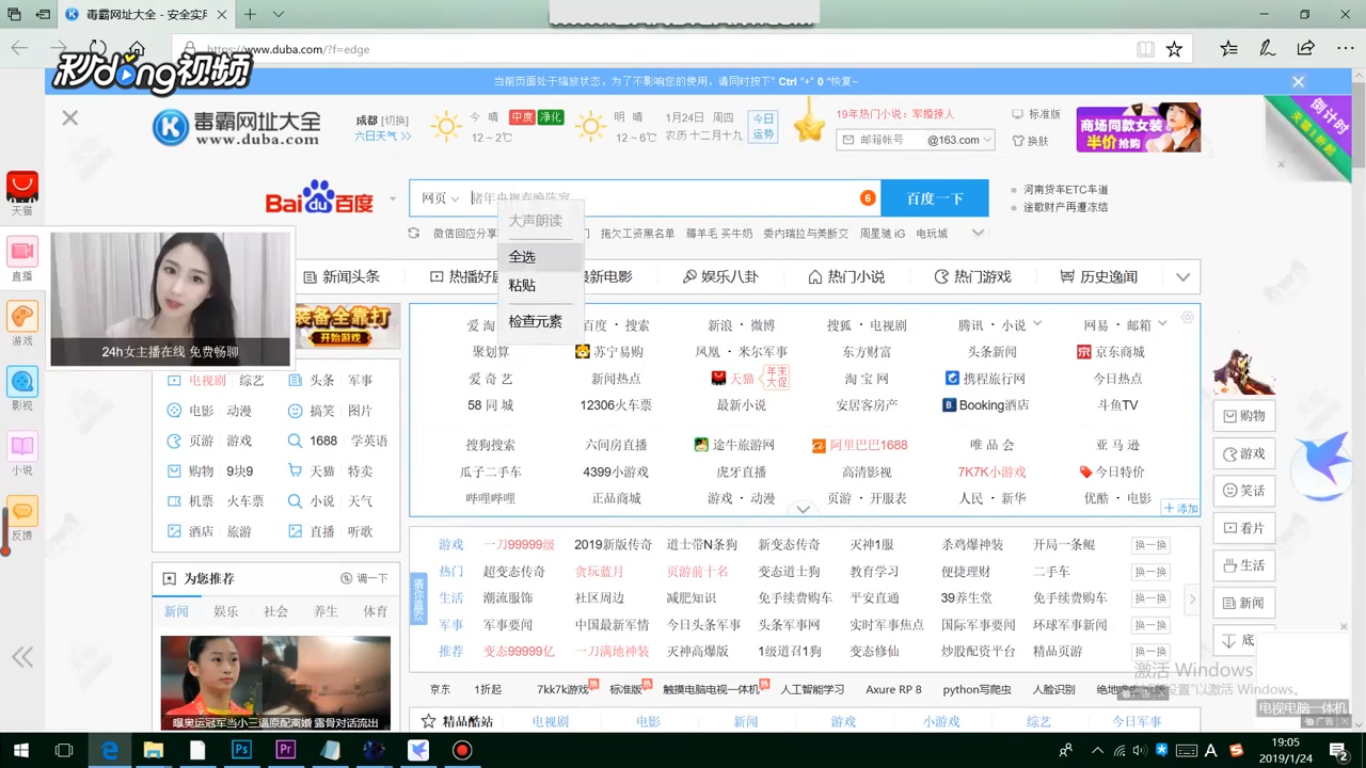This screenshot has height=768, width=1366.
Task: Click the 六日天气 forecast link
Action: (x=382, y=135)
